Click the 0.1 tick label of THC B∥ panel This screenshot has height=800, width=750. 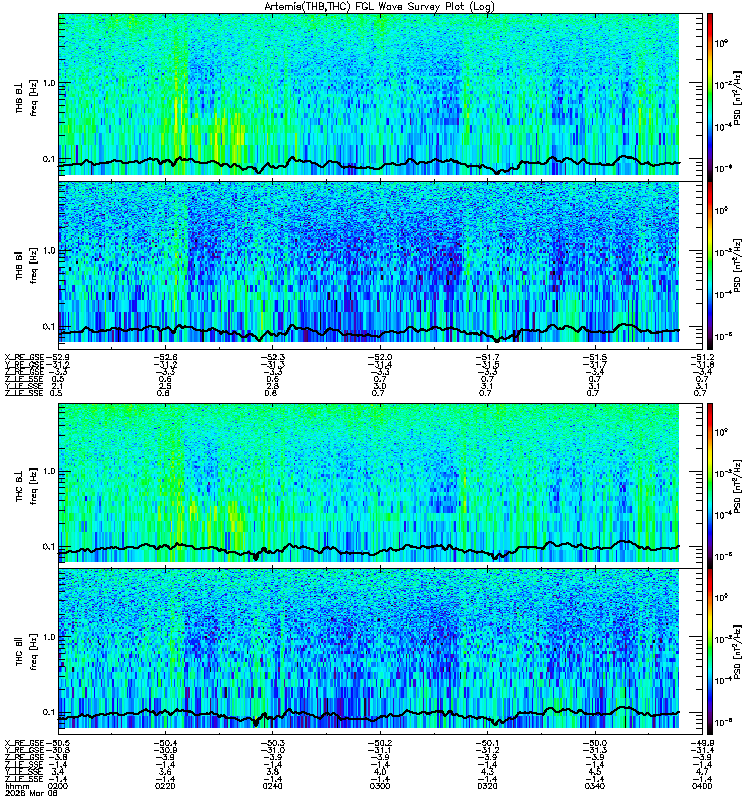click(49, 712)
